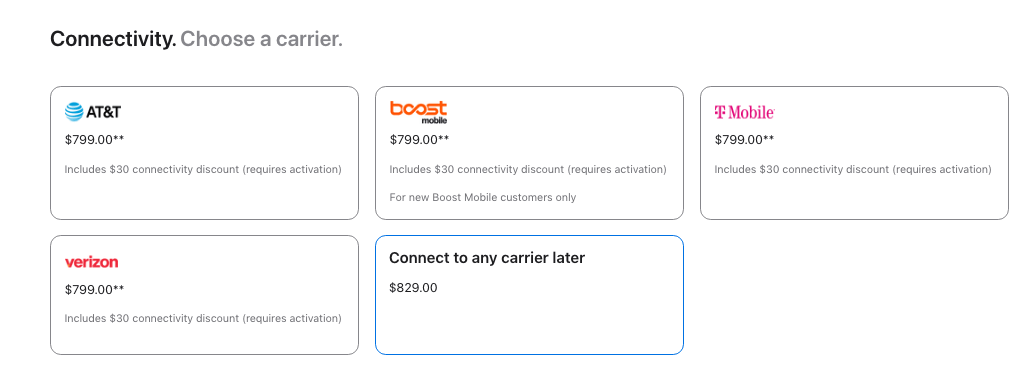Choose the T-Mobile carrier card
Image resolution: width=1020 pixels, height=383 pixels.
click(x=854, y=153)
